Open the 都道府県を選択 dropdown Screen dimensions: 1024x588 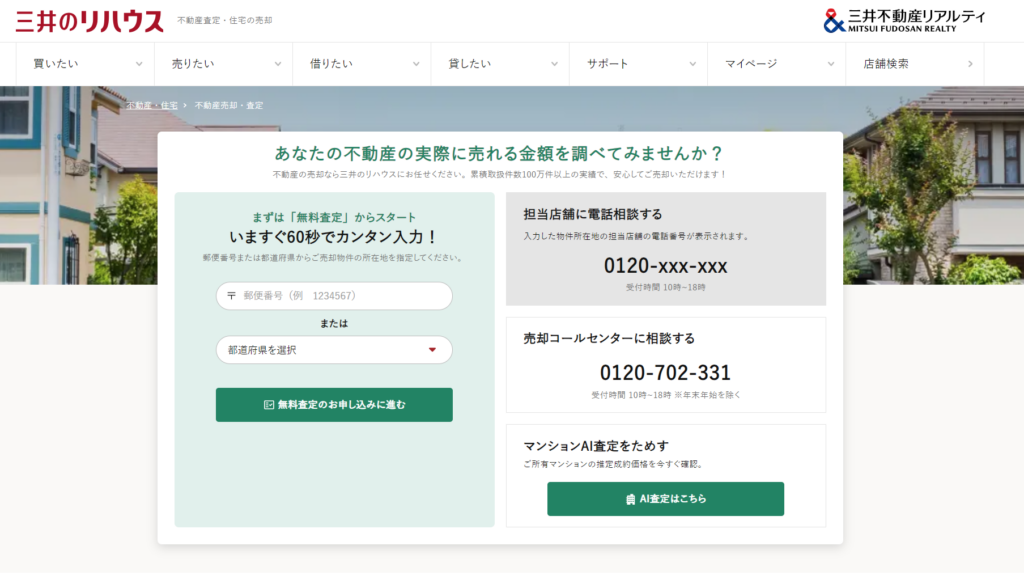coord(334,350)
